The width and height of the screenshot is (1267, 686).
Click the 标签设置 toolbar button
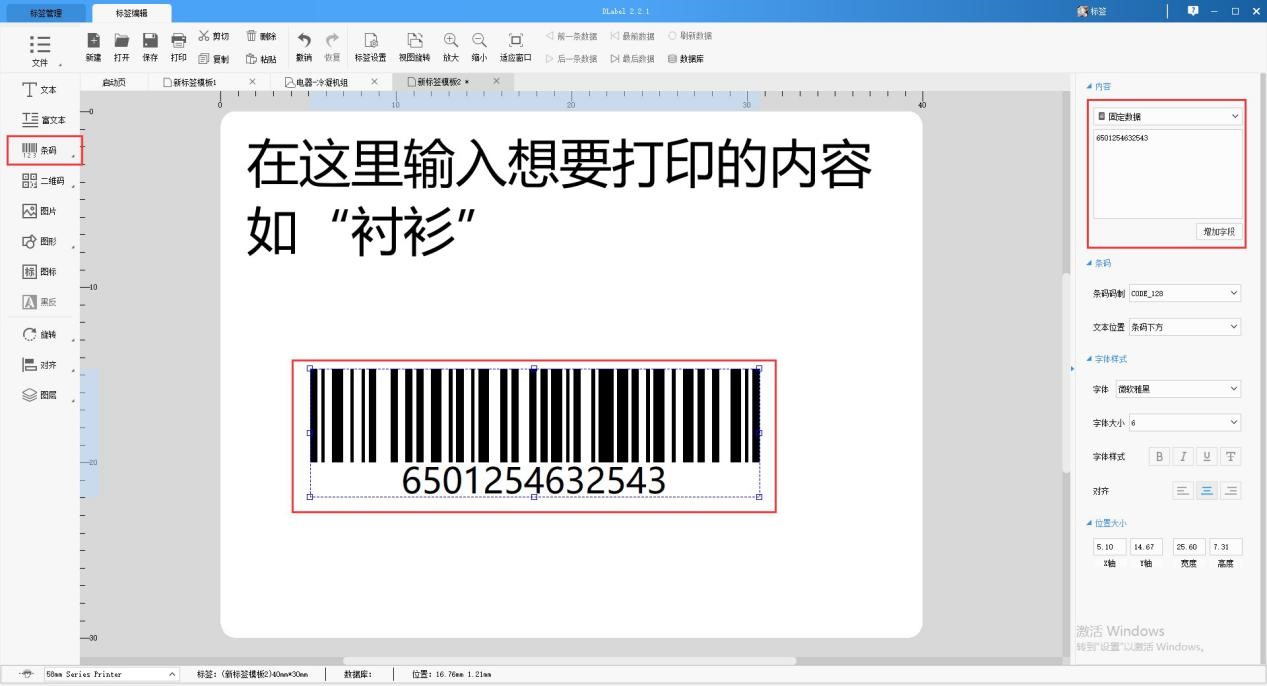[371, 45]
